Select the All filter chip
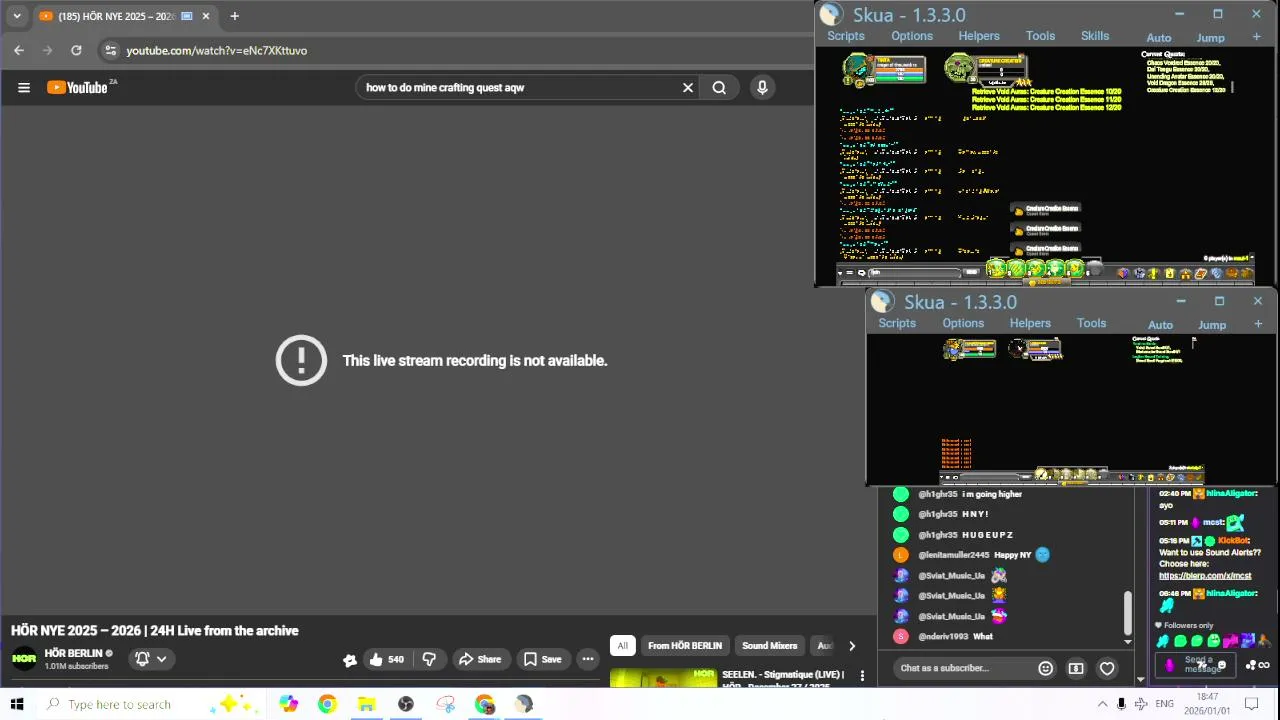The width and height of the screenshot is (1280, 720). click(x=622, y=646)
